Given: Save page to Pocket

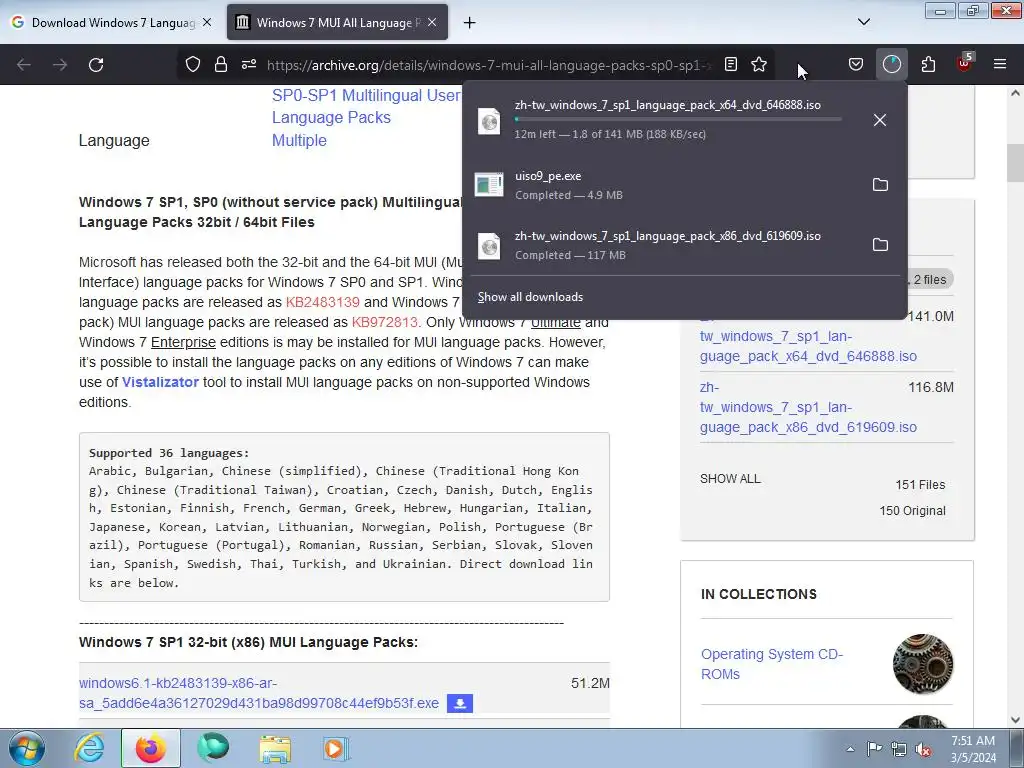Looking at the screenshot, I should click(856, 64).
